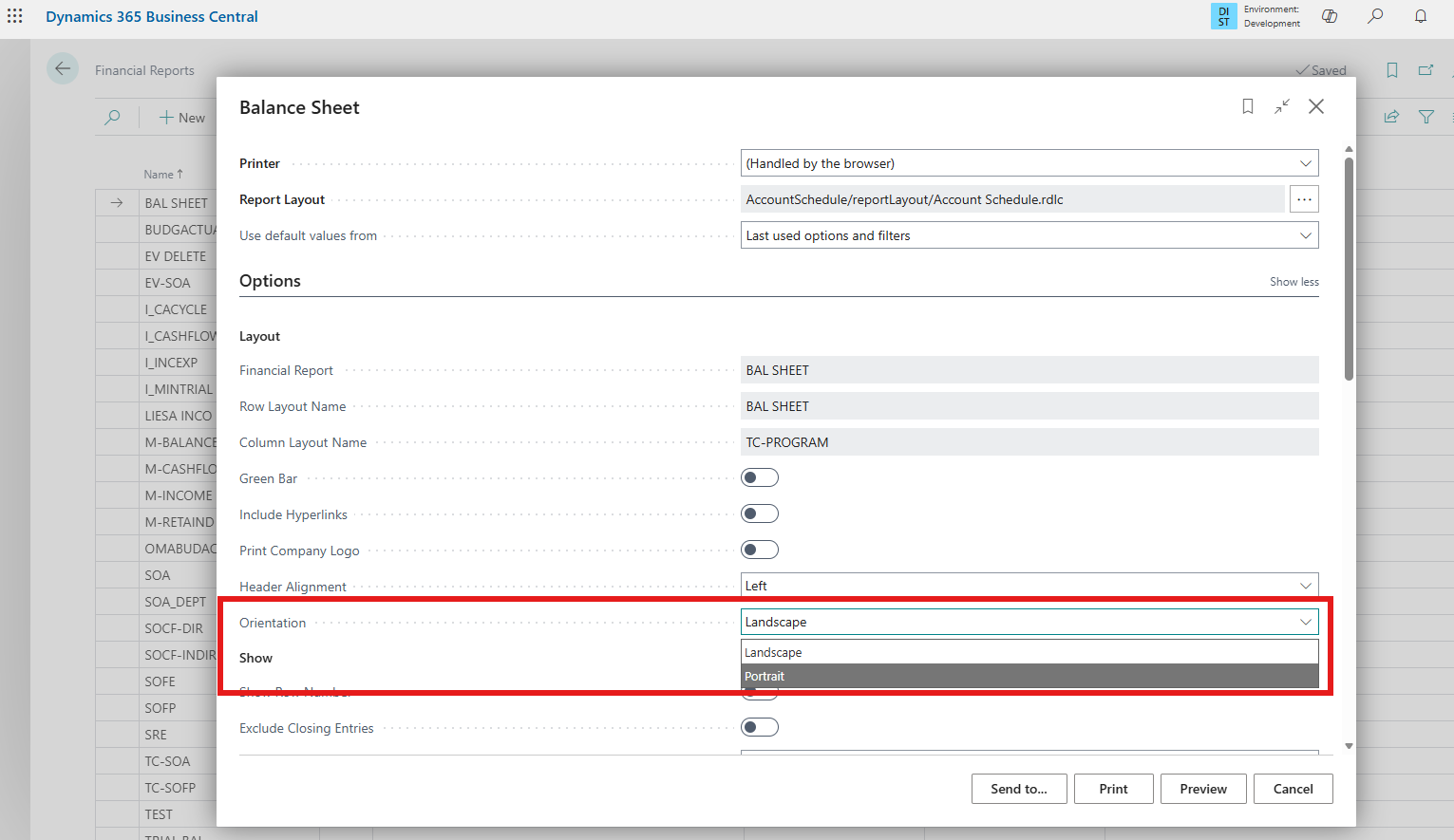This screenshot has width=1454, height=840.
Task: Preview the Balance Sheet report
Action: tap(1203, 789)
